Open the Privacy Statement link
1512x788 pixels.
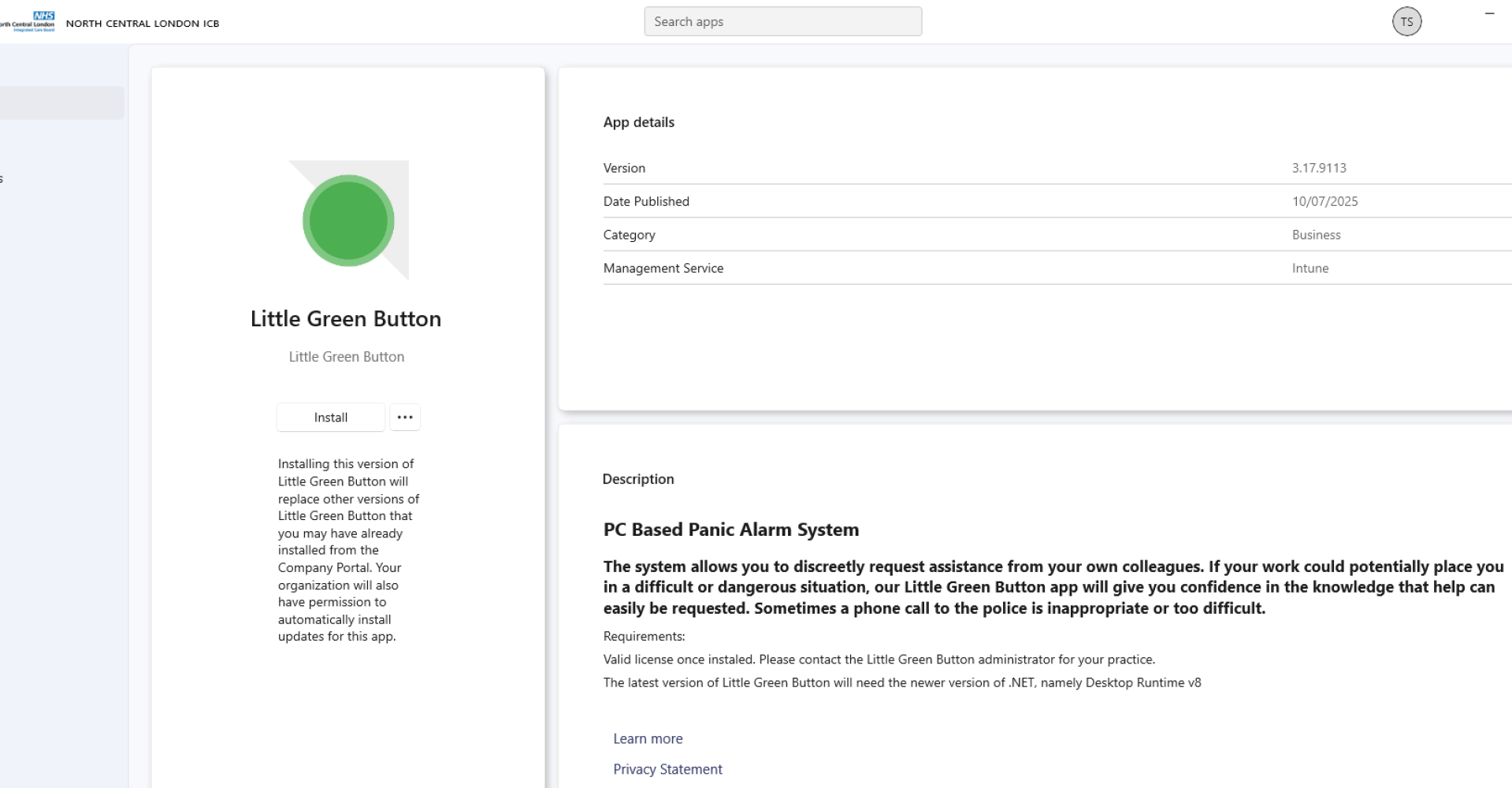(x=667, y=770)
